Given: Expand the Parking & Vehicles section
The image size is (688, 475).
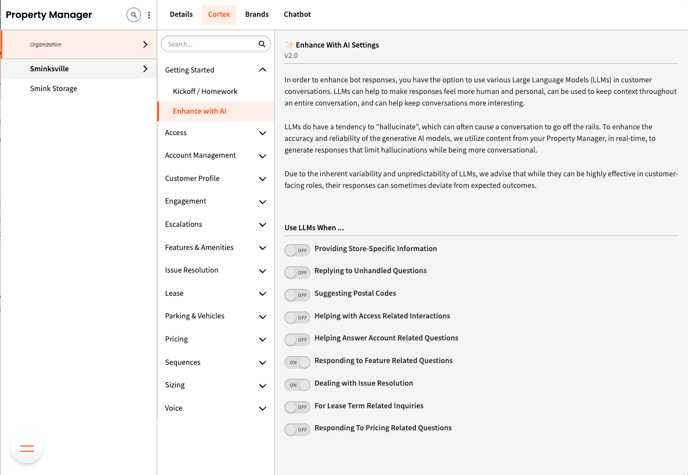Looking at the screenshot, I should (x=262, y=317).
